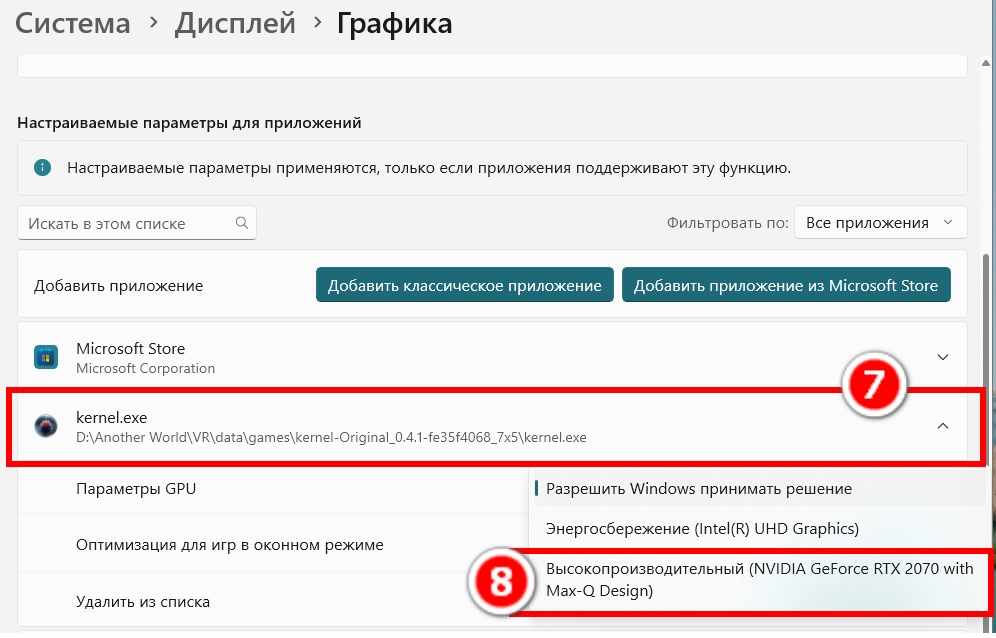
Task: Open the 'Все приложения' filter dropdown
Action: 880,223
